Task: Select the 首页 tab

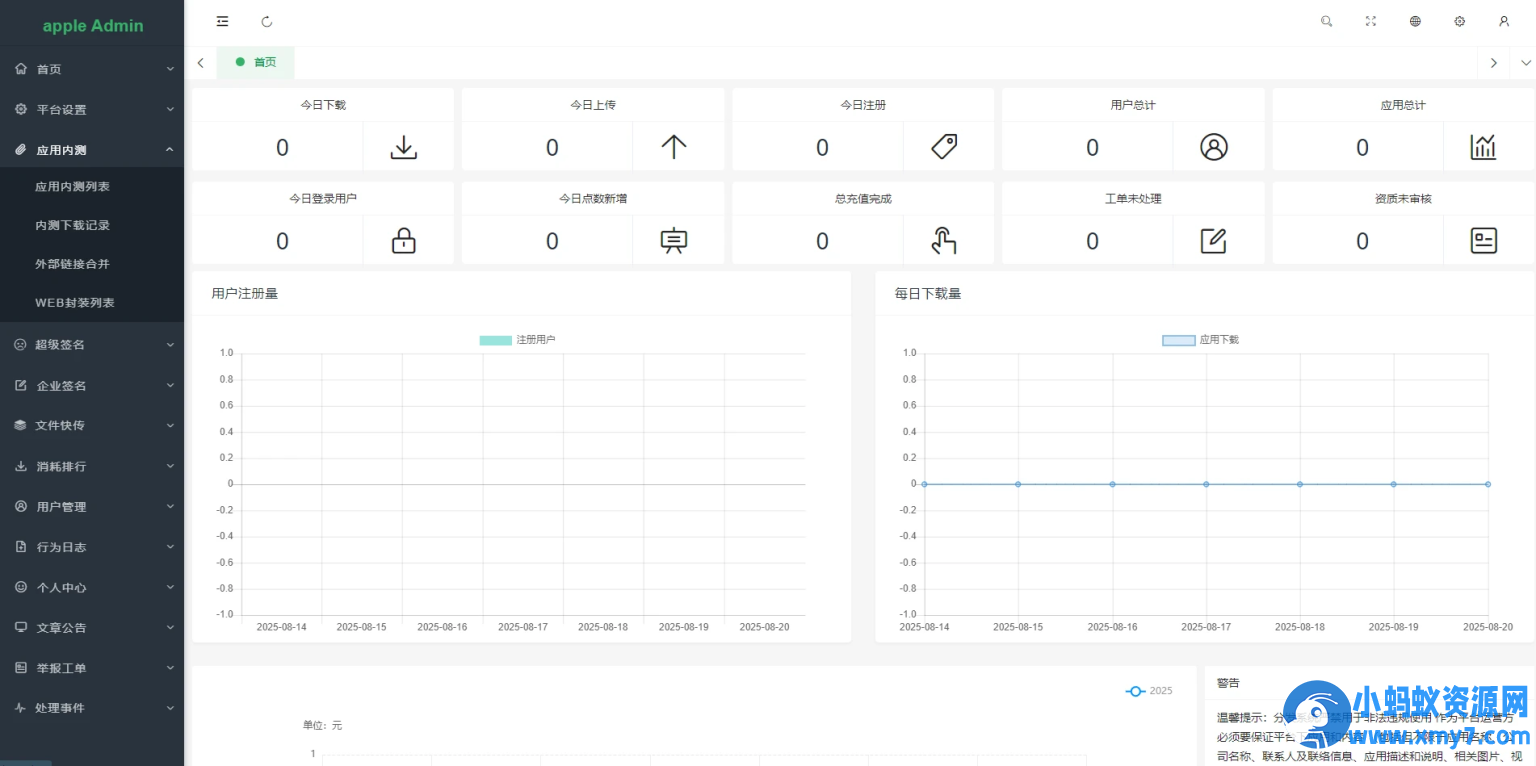Action: tap(256, 62)
